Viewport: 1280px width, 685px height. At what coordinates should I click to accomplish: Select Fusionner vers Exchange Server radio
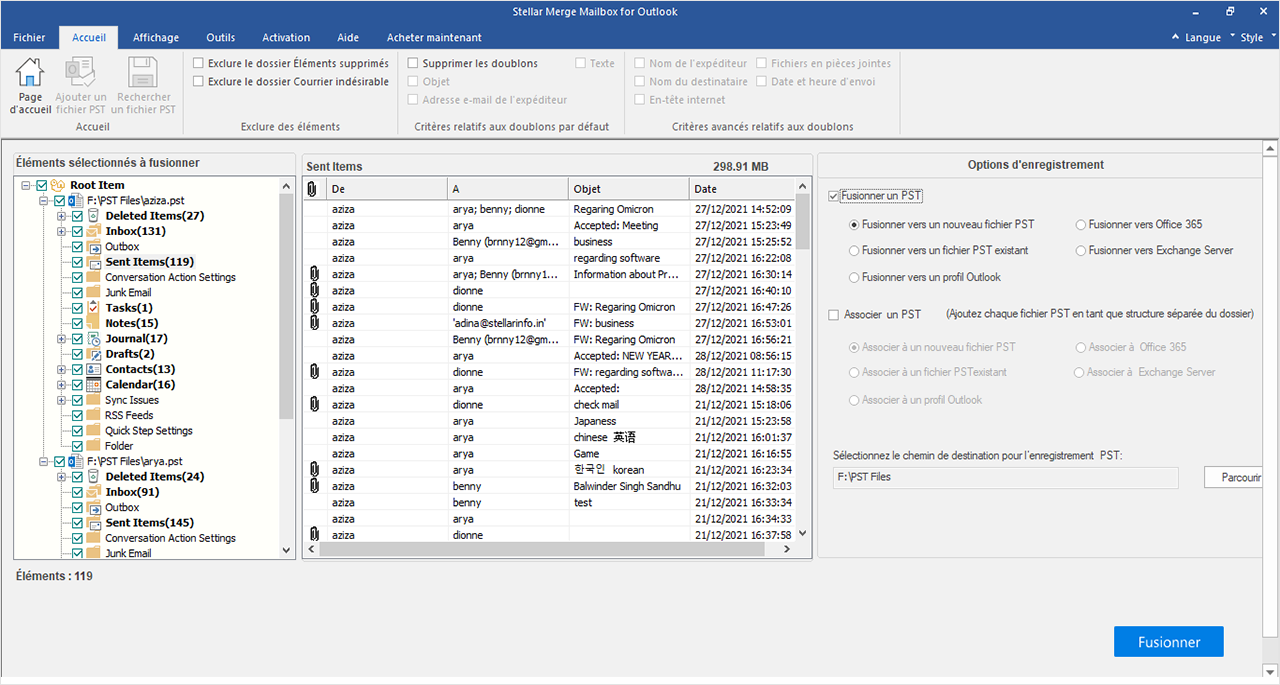click(1081, 250)
